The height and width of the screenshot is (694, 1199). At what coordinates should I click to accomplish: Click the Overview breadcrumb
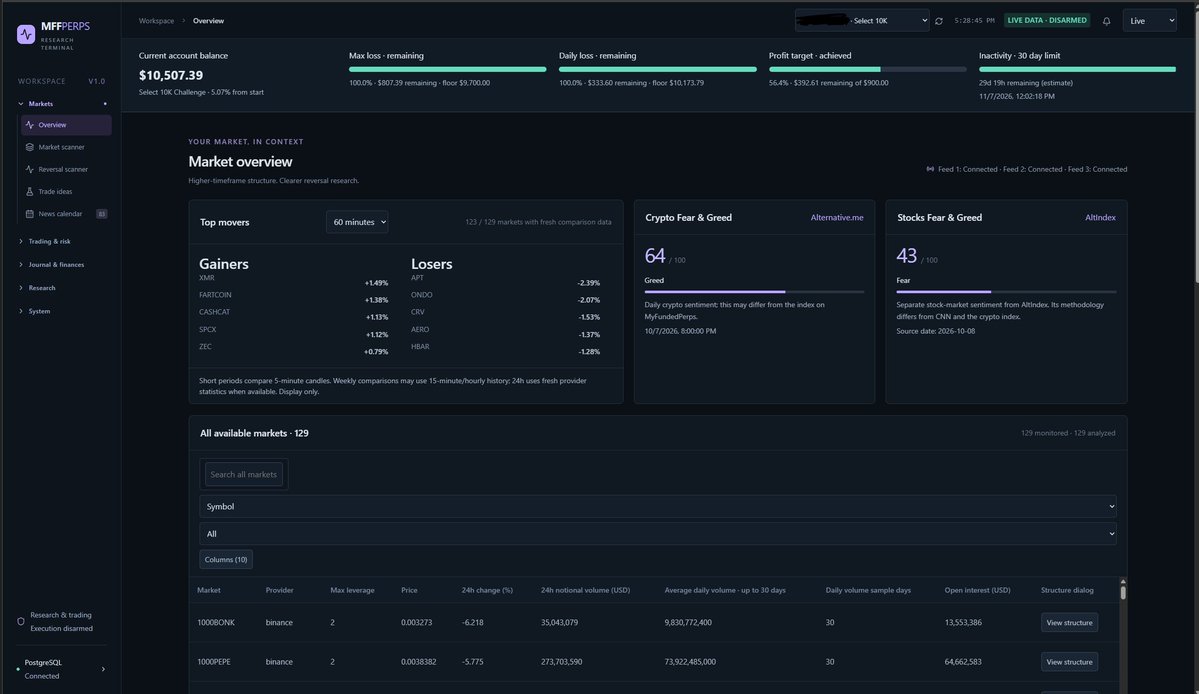[208, 21]
